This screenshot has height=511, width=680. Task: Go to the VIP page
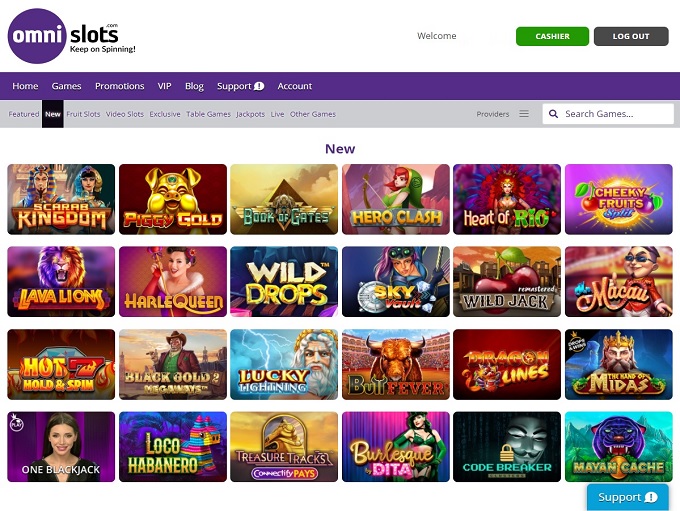click(164, 86)
